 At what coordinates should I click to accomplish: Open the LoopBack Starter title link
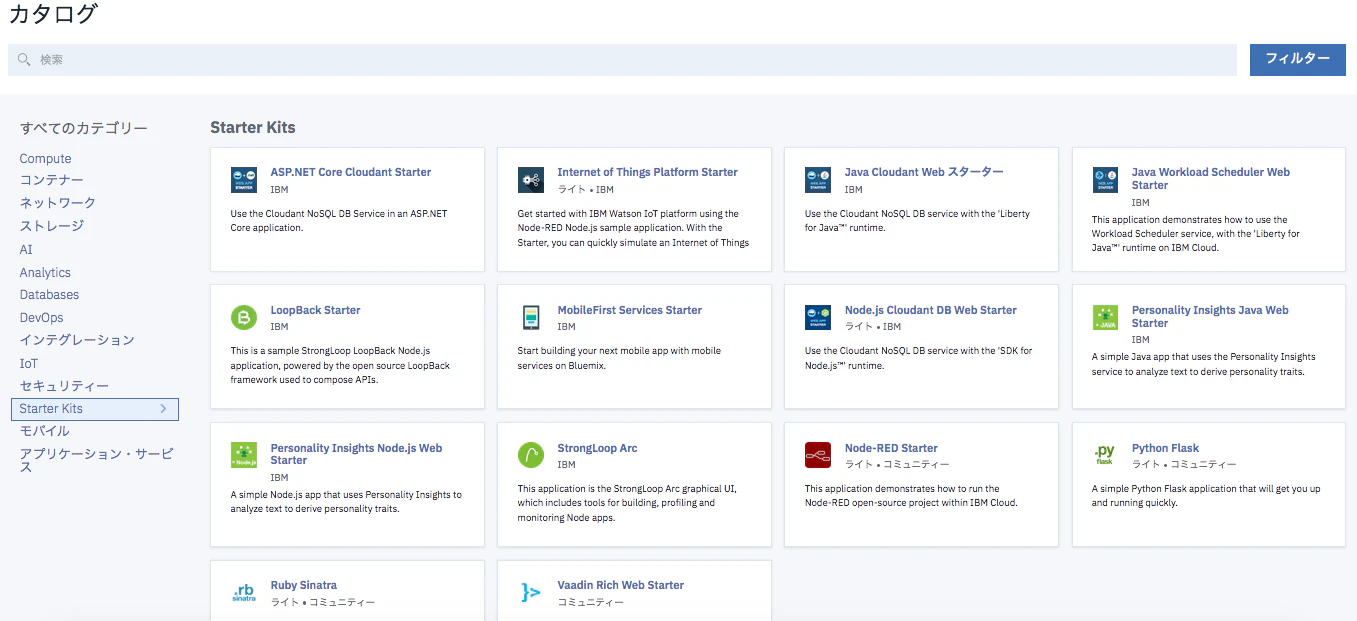click(316, 310)
